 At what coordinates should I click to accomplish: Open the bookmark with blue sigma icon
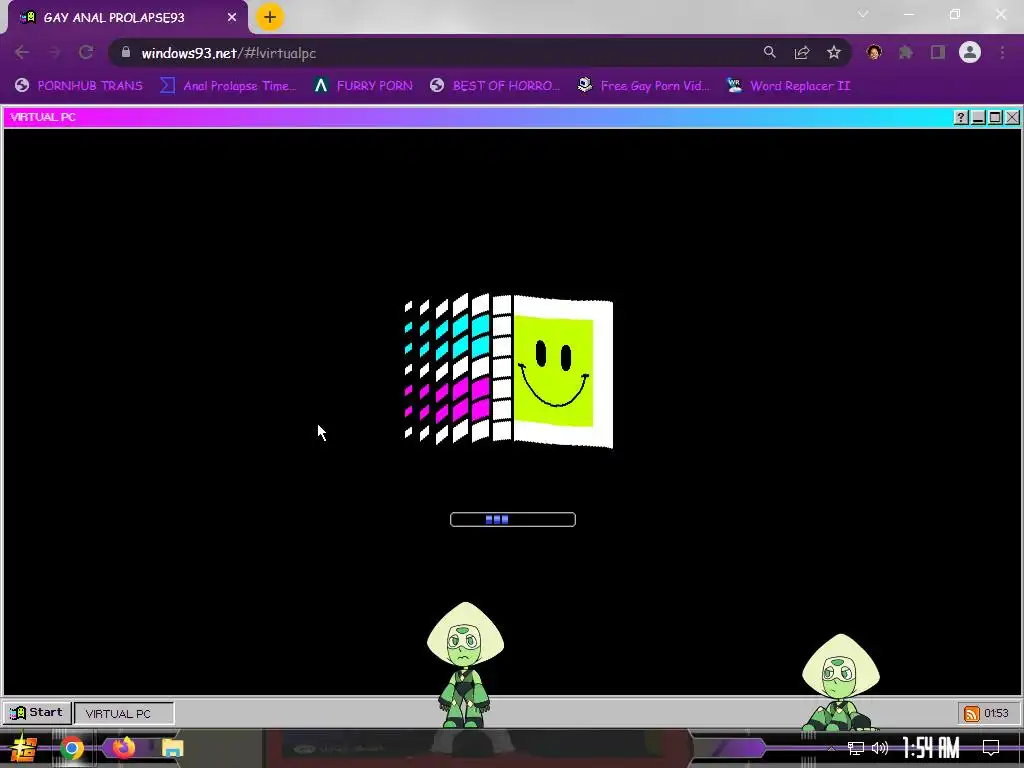point(228,86)
